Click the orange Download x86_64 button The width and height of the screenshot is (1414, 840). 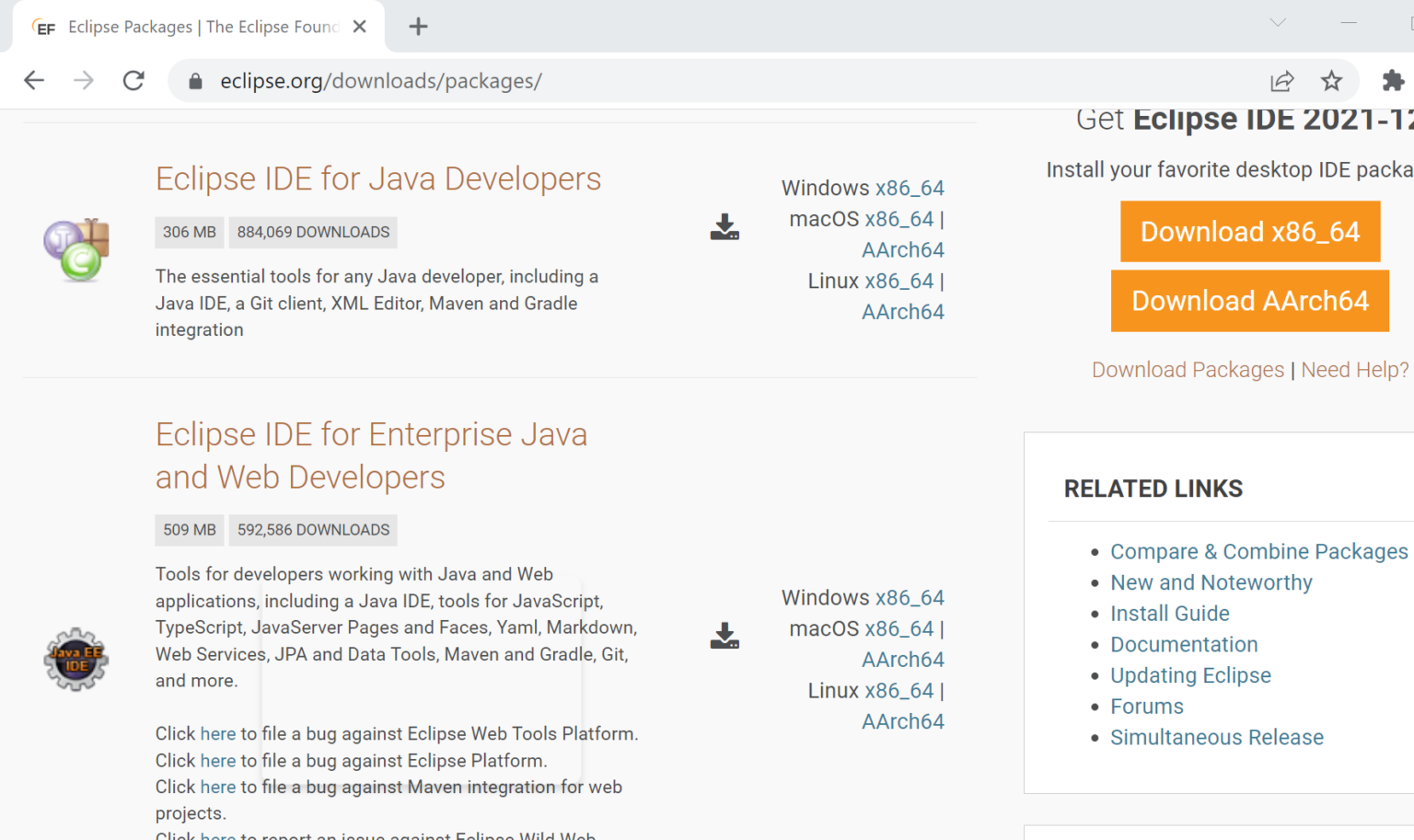1249,231
